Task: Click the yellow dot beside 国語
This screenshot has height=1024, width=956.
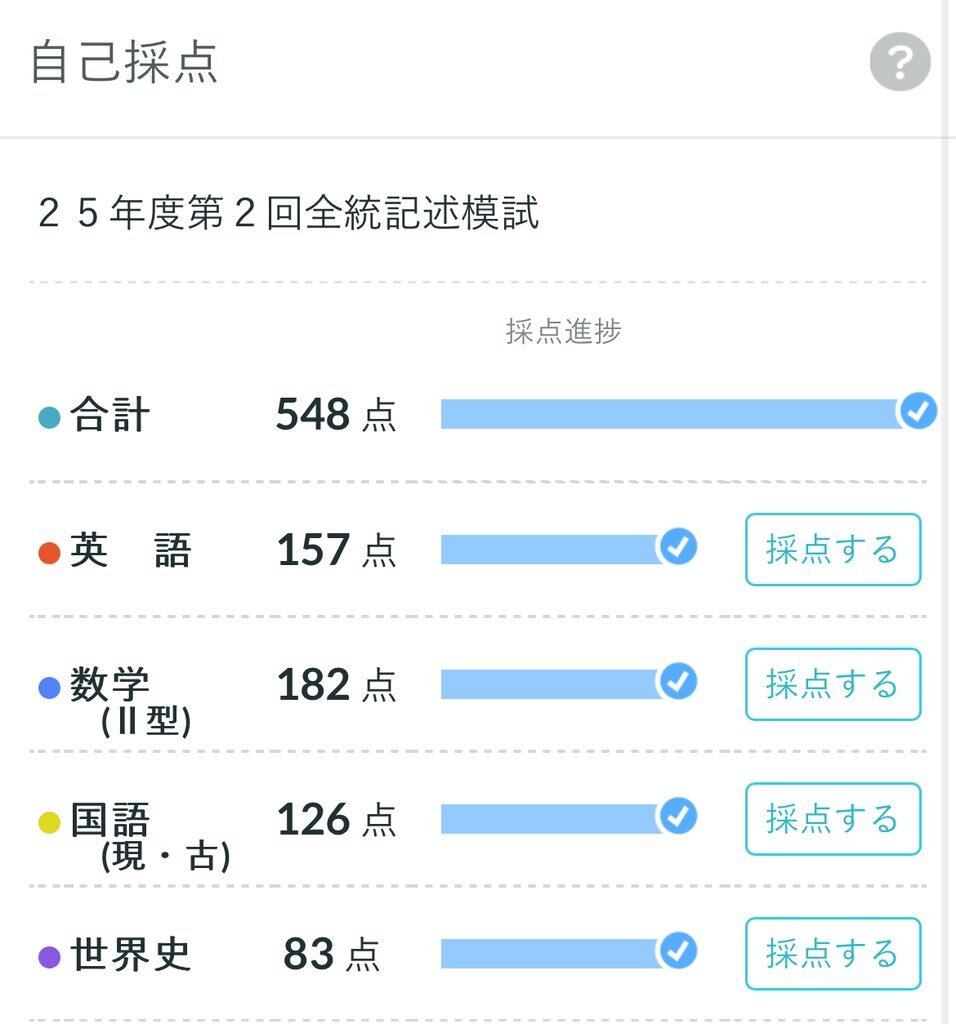Action: click(49, 823)
